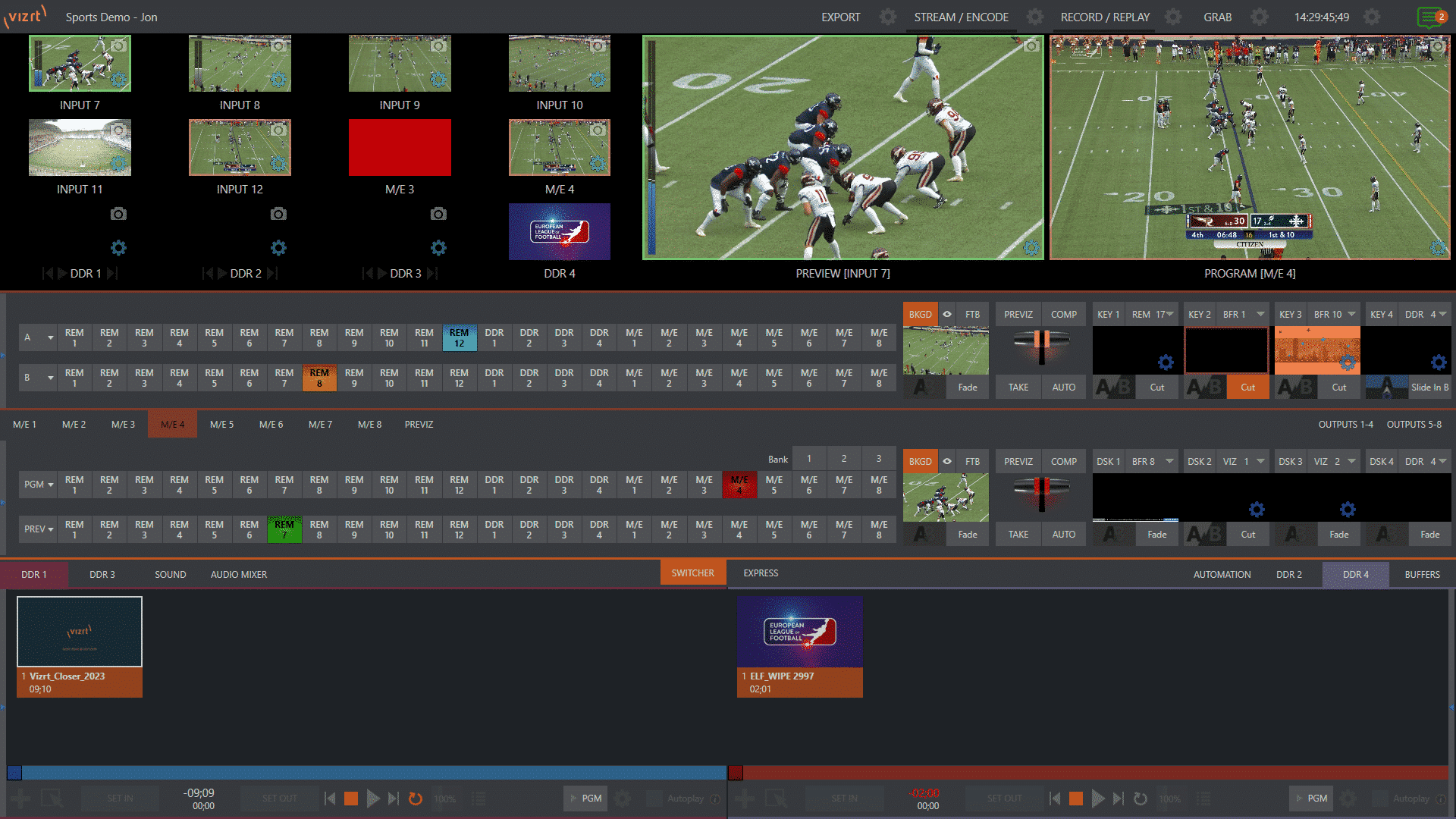This screenshot has height=819, width=1456.
Task: Switch to the M/E 2 tab
Action: (74, 425)
